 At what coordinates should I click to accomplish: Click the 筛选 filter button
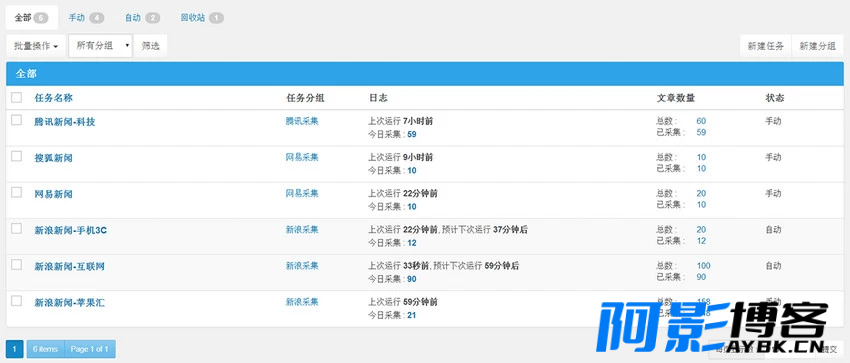[x=151, y=46]
